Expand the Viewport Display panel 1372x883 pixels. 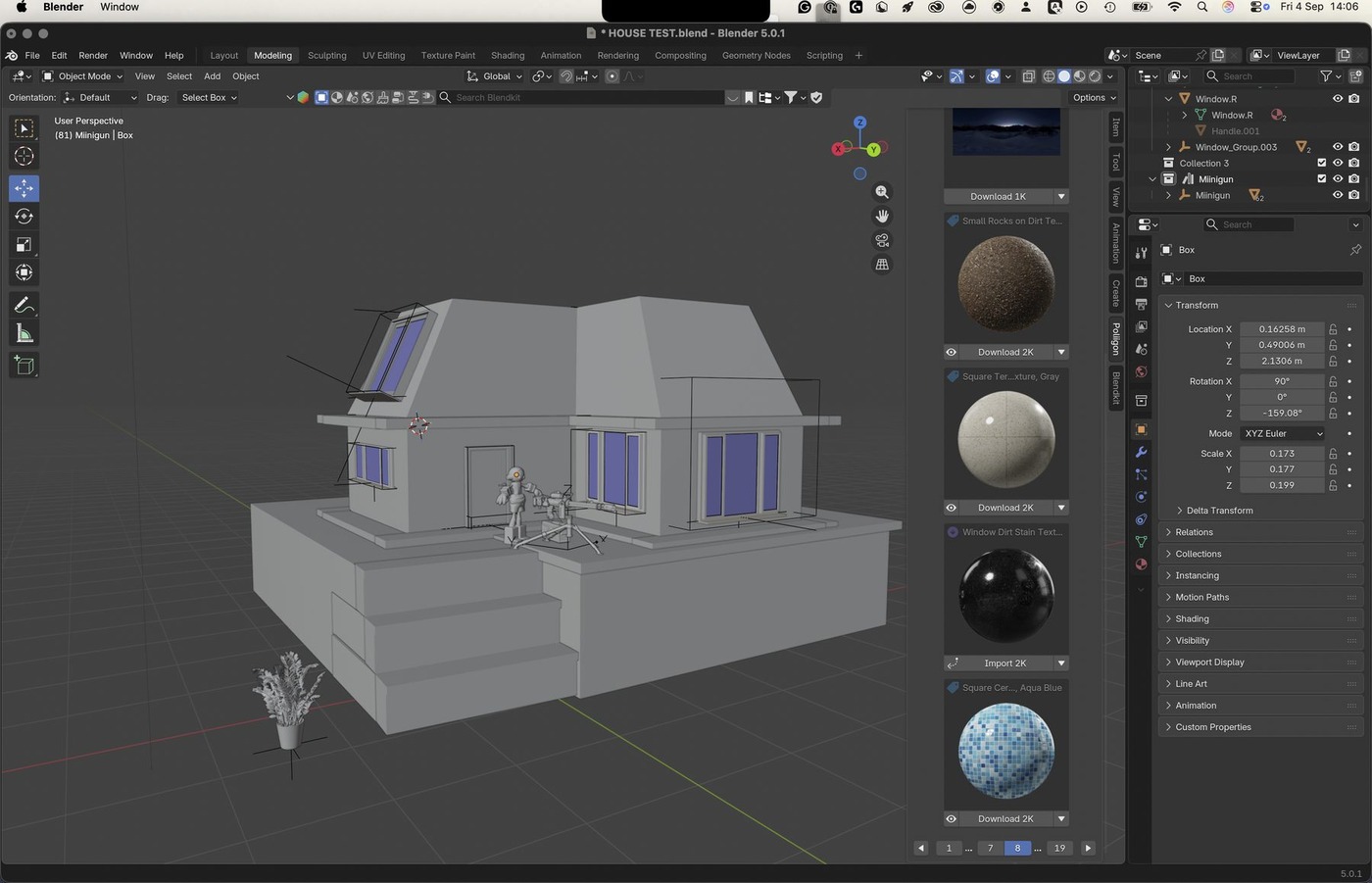[1261, 662]
